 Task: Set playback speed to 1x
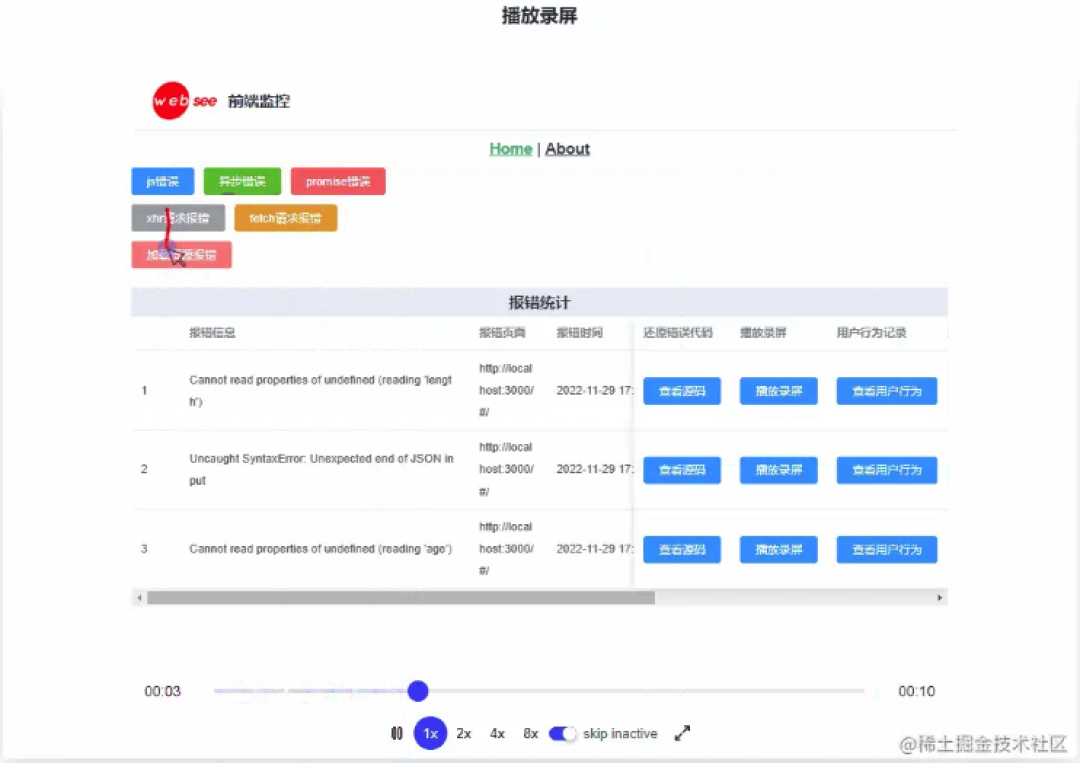tap(430, 733)
